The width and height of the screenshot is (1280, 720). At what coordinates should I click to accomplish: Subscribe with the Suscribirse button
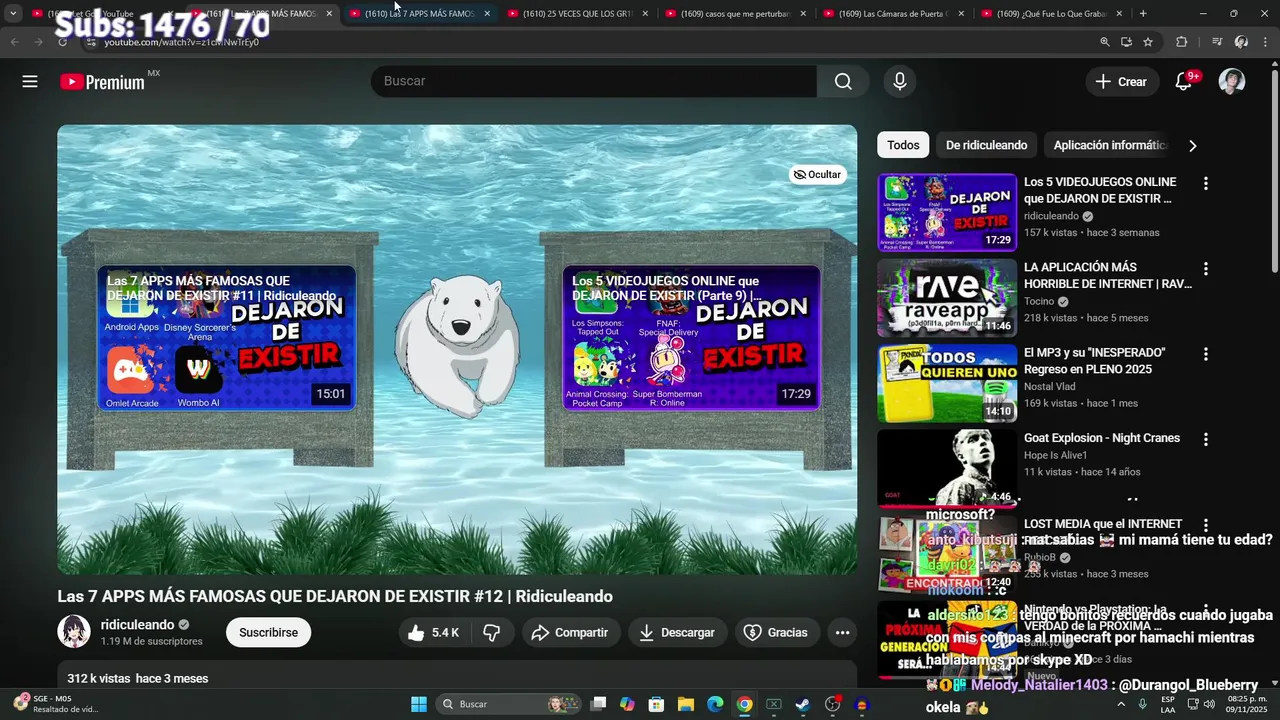(268, 632)
